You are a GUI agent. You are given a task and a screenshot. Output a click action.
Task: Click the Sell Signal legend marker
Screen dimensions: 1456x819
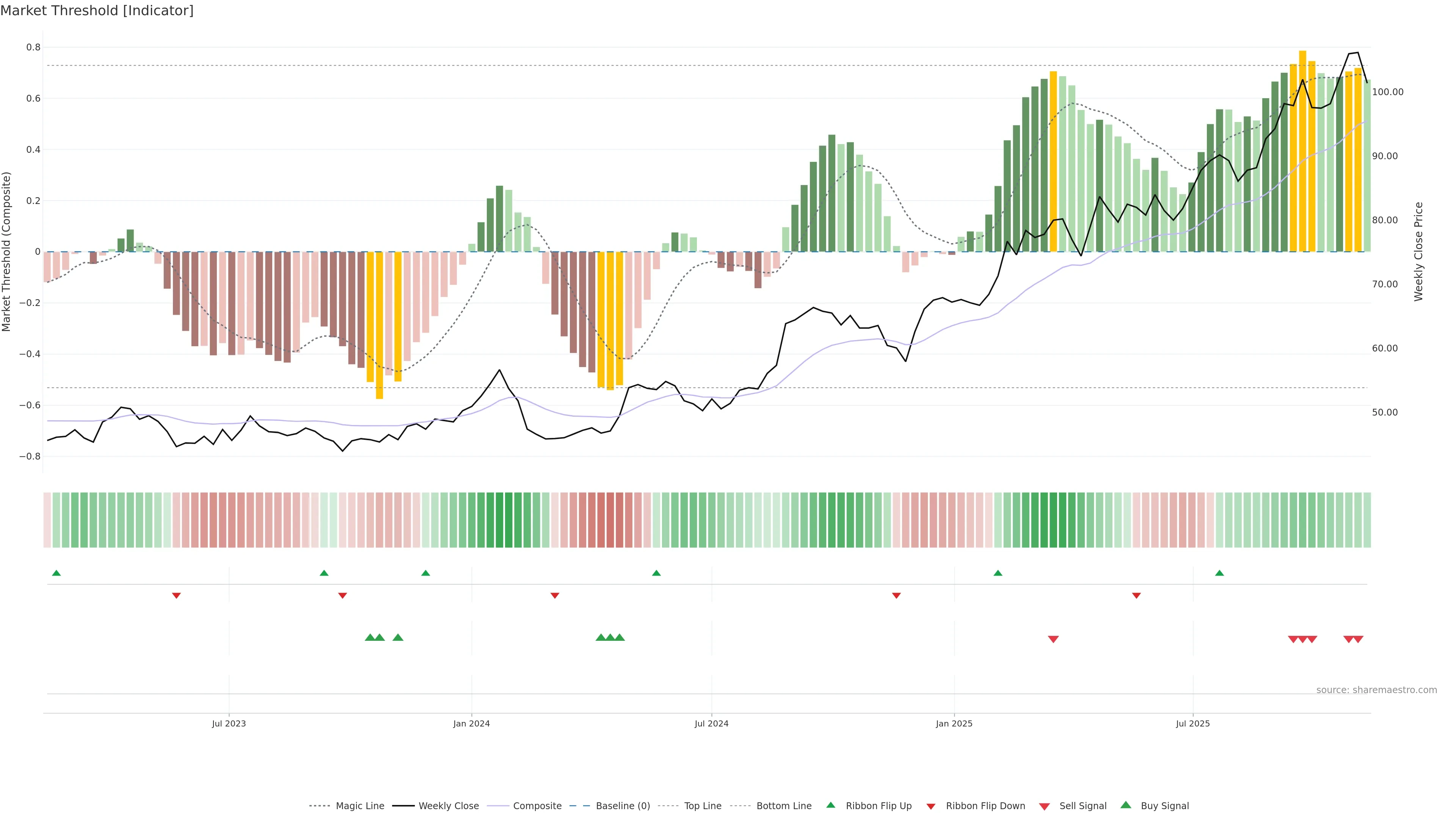point(1044,806)
